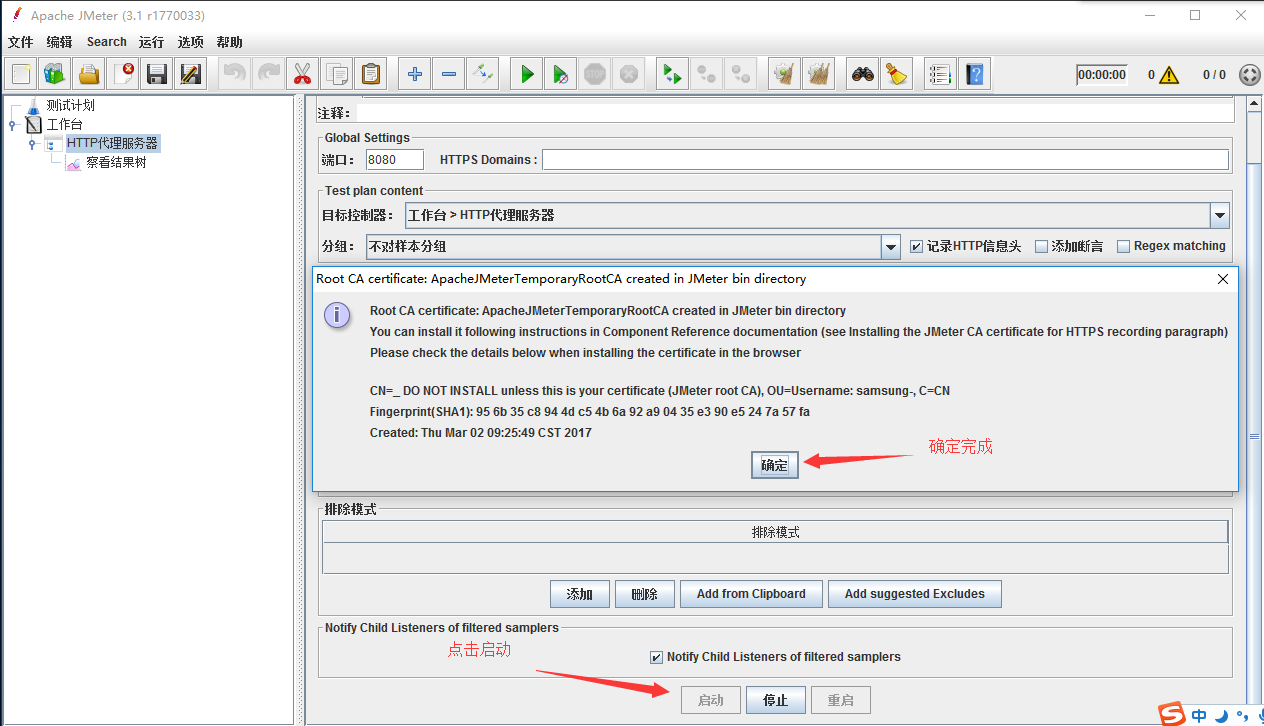The image size is (1264, 726).
Task: Click the round thread status icon
Action: [1249, 75]
